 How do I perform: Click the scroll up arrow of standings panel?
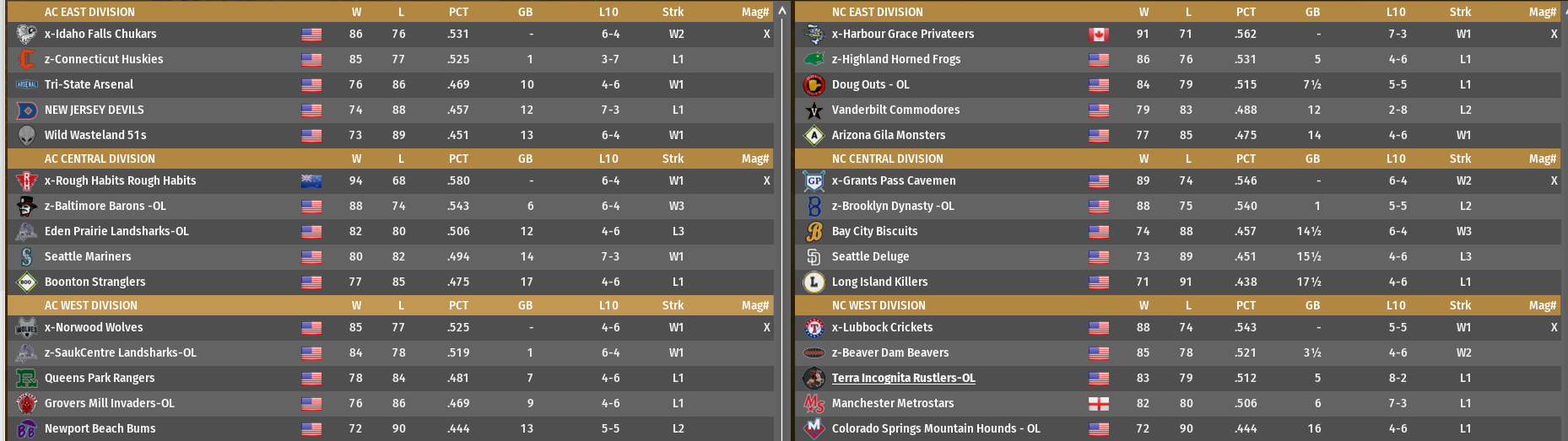click(x=782, y=11)
